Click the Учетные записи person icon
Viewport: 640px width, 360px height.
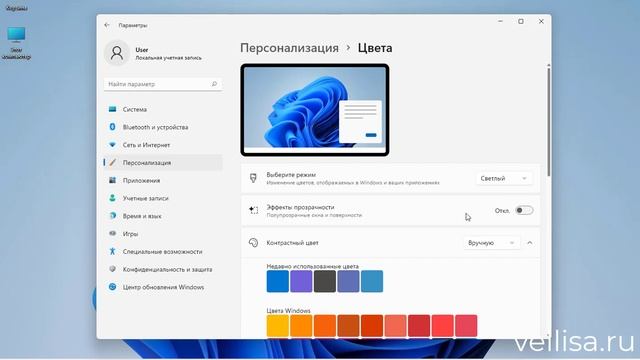[x=112, y=198]
